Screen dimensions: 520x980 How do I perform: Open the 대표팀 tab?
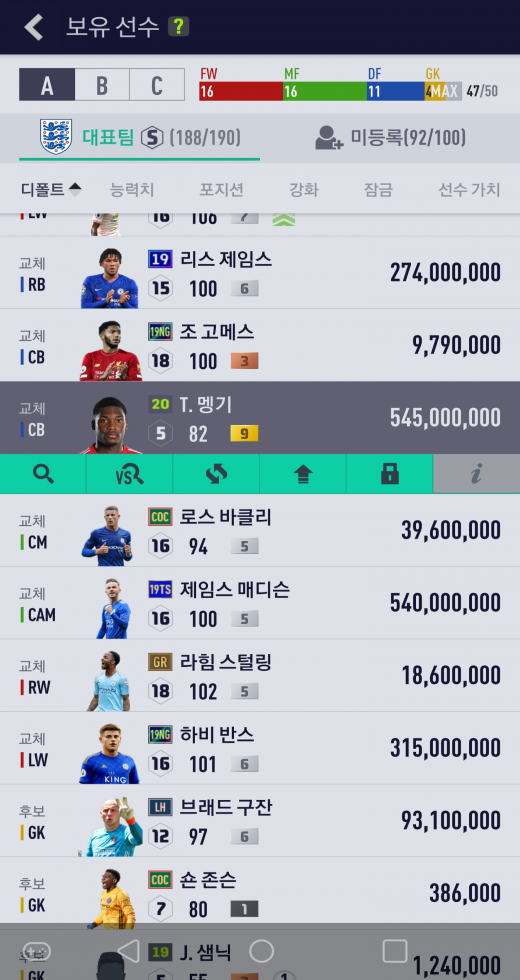(x=139, y=138)
